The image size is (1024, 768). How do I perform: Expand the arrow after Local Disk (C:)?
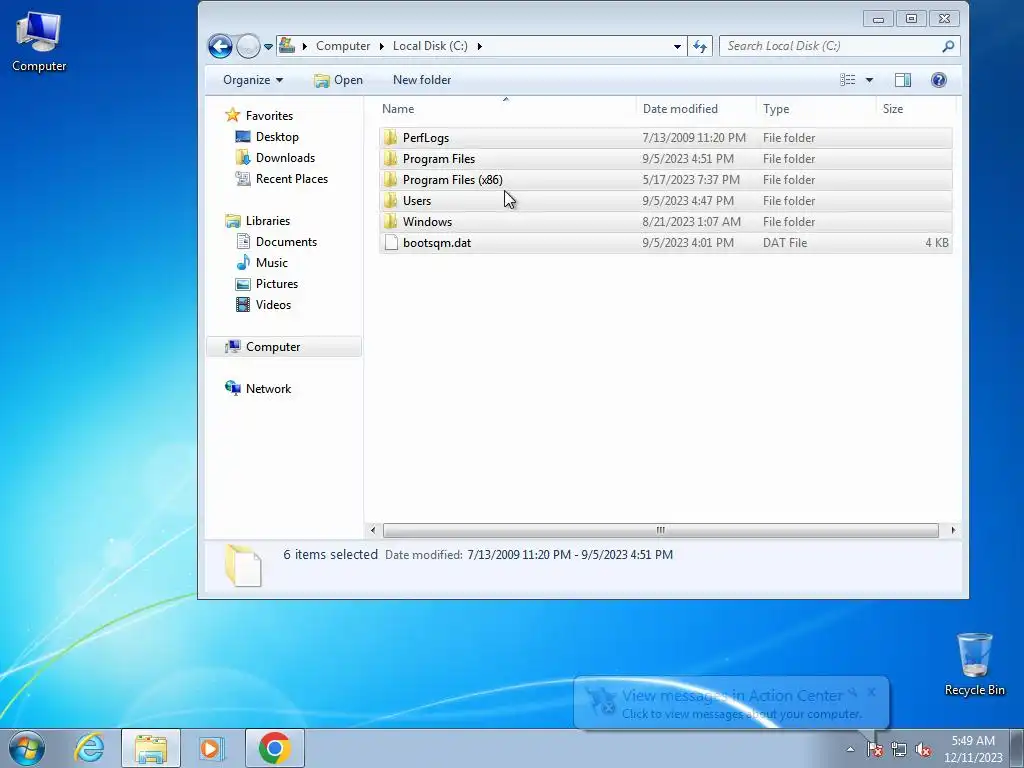coord(480,46)
